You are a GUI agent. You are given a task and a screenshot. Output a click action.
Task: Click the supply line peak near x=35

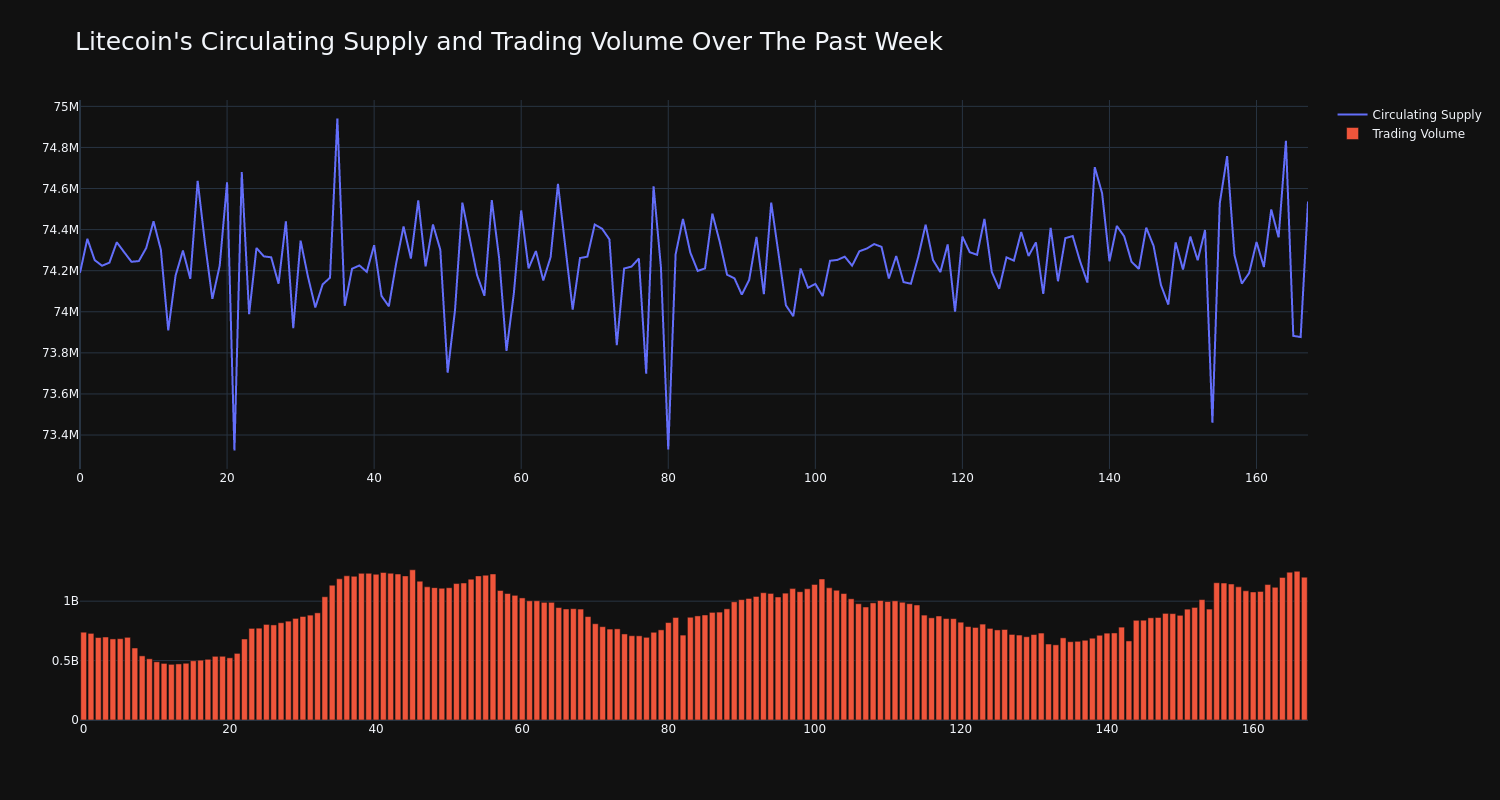point(337,119)
